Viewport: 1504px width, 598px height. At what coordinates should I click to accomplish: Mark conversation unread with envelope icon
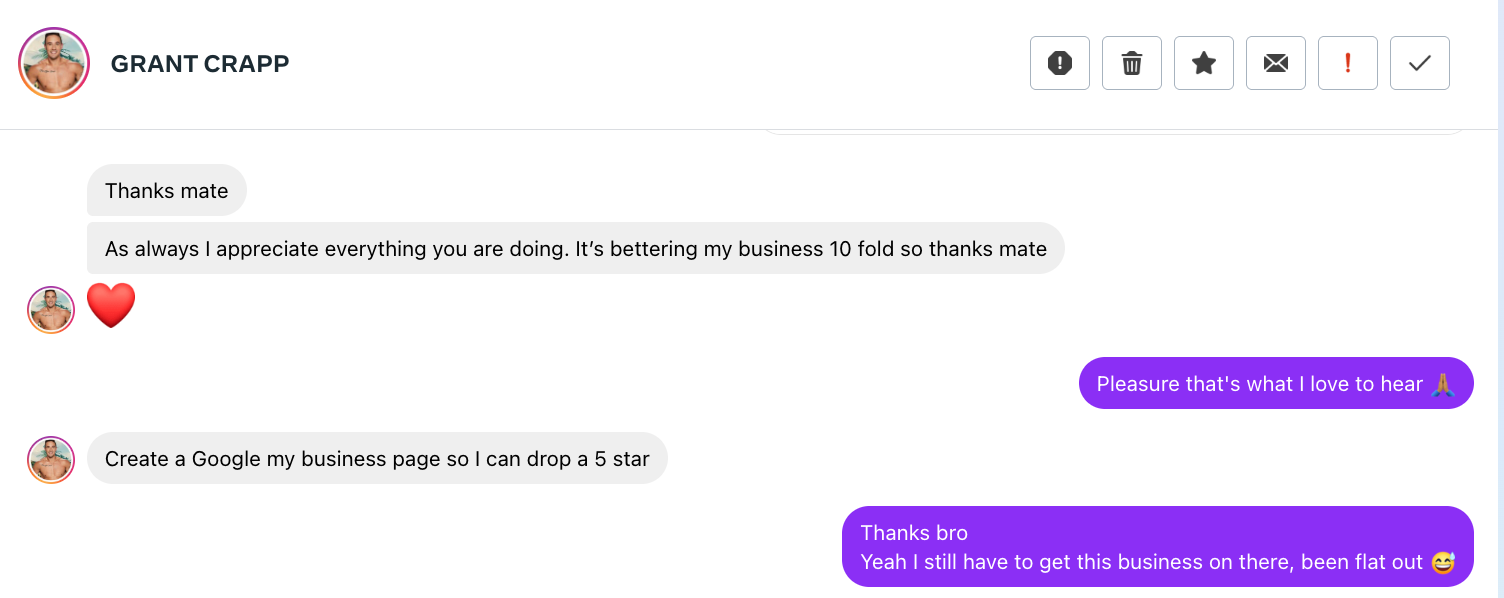coord(1275,63)
